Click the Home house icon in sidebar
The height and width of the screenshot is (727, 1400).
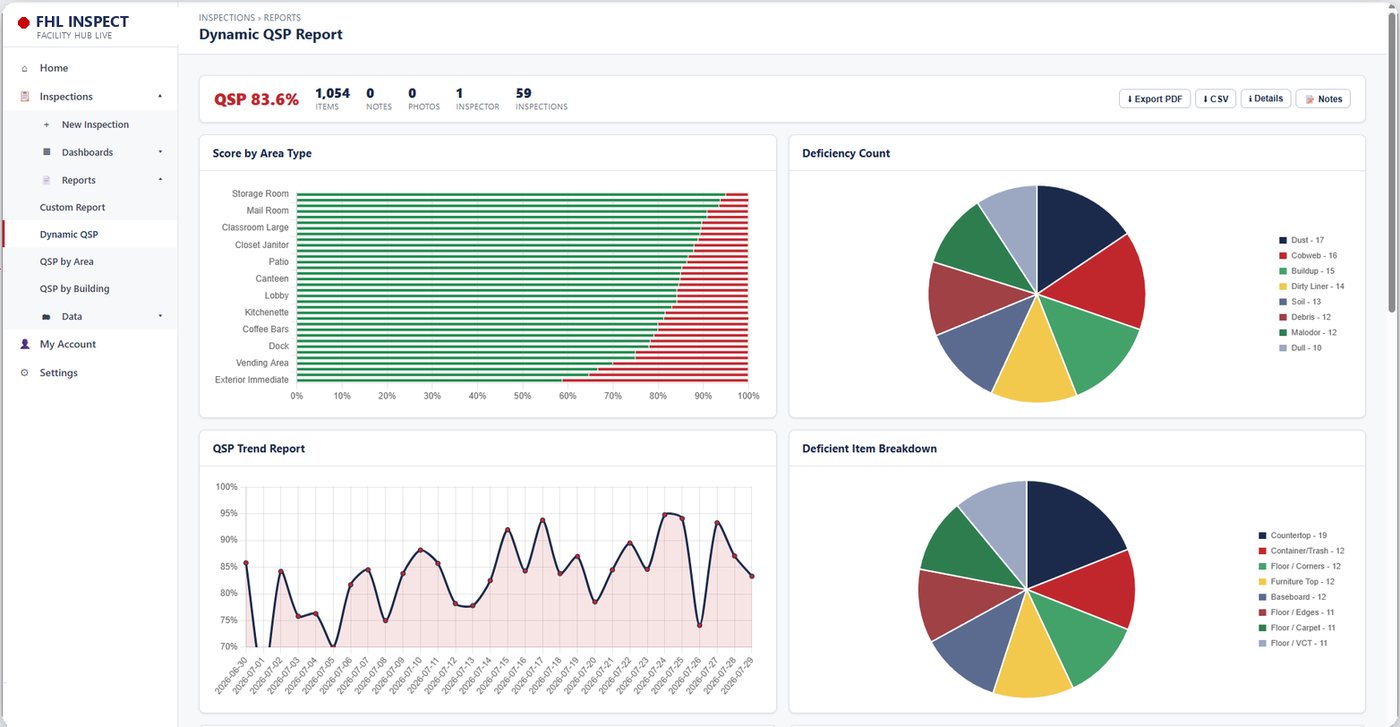[x=25, y=68]
